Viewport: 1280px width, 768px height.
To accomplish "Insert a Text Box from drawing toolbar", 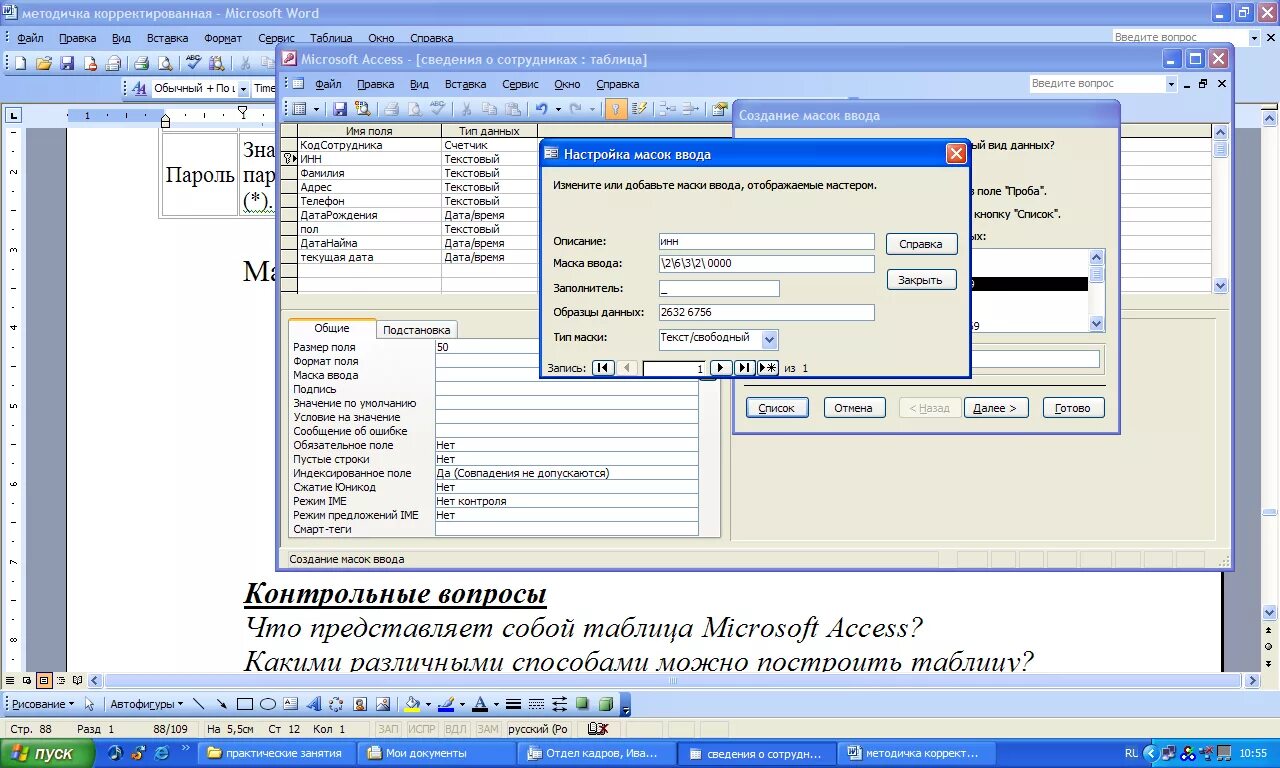I will 290,704.
